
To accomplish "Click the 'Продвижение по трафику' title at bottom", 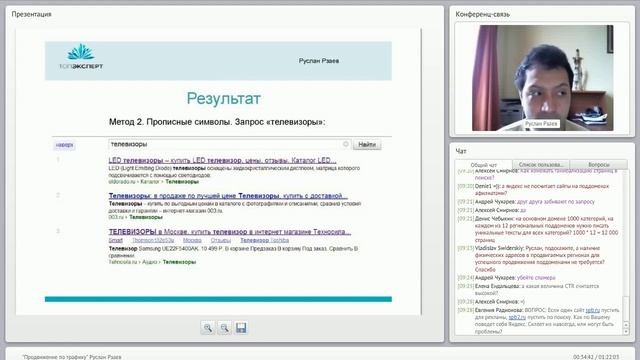I will 72,357.
